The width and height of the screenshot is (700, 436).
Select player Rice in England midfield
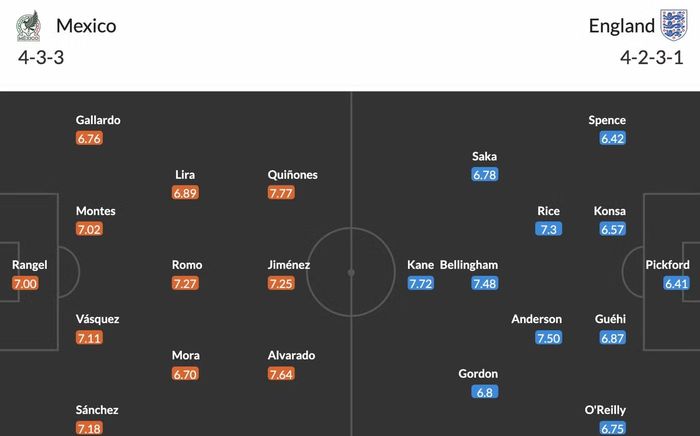(549, 211)
